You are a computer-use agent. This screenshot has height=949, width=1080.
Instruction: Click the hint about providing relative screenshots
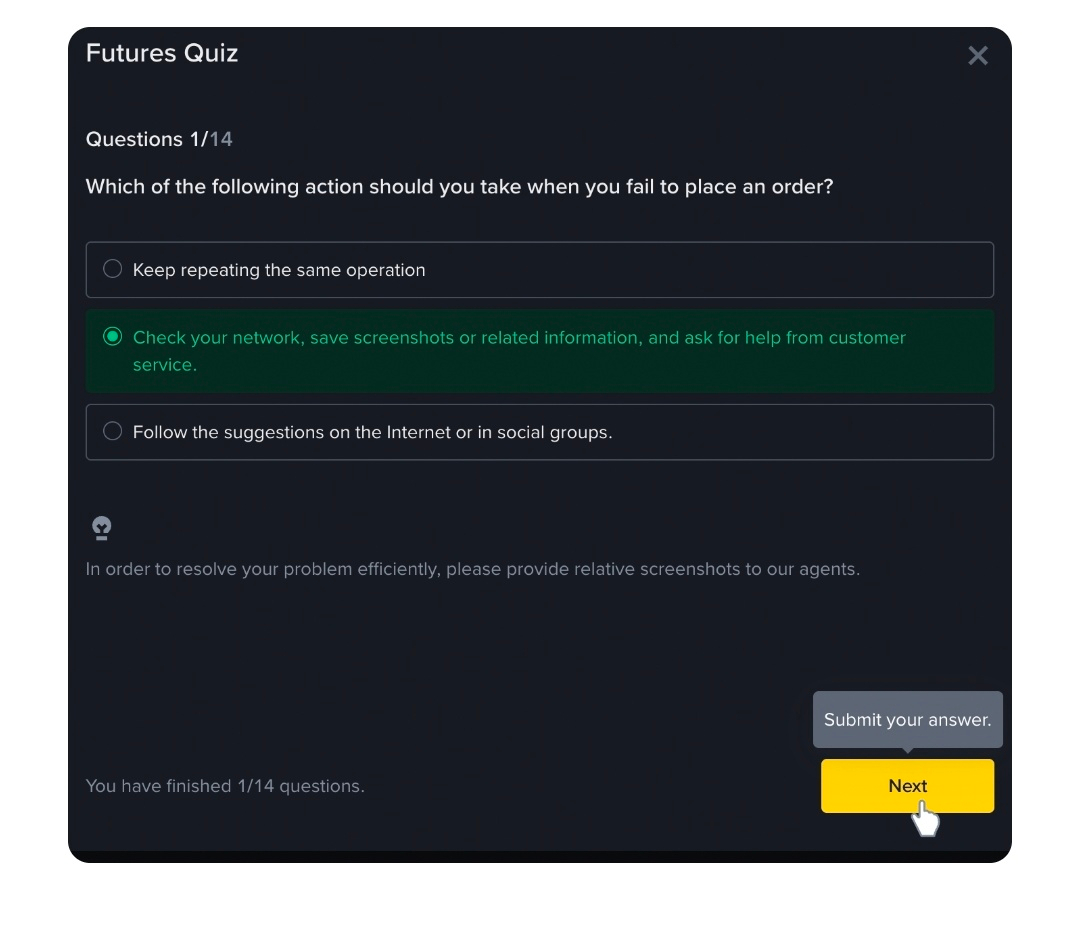coord(472,569)
